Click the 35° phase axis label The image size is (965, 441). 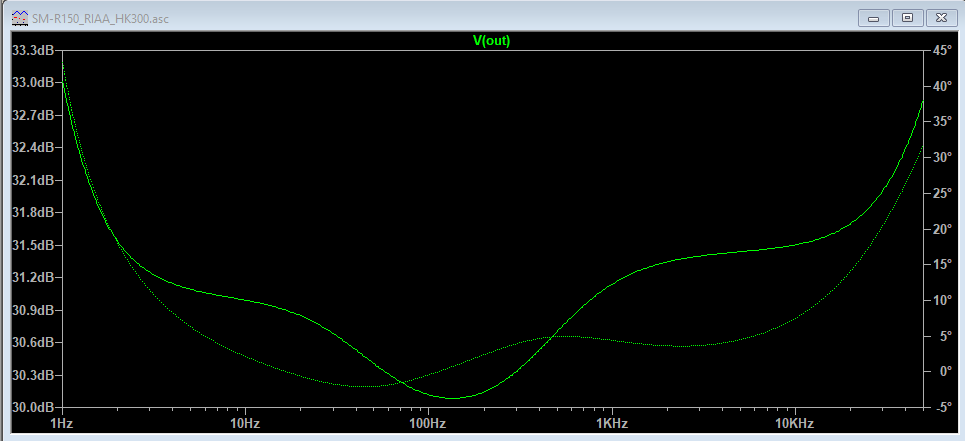click(942, 122)
